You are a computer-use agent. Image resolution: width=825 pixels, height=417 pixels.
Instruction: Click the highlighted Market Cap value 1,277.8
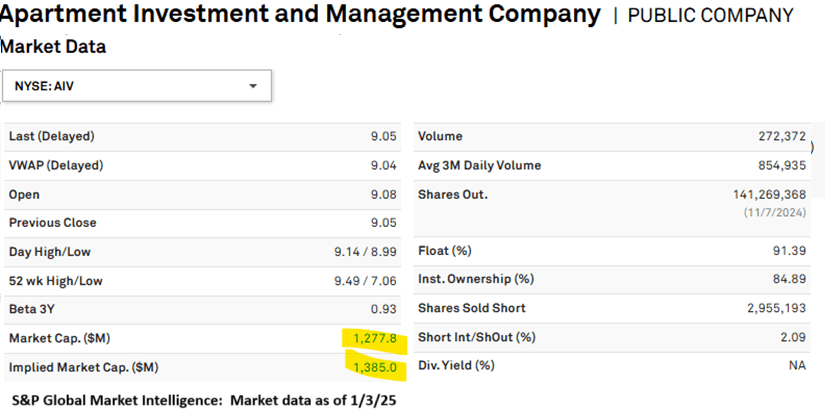click(377, 339)
